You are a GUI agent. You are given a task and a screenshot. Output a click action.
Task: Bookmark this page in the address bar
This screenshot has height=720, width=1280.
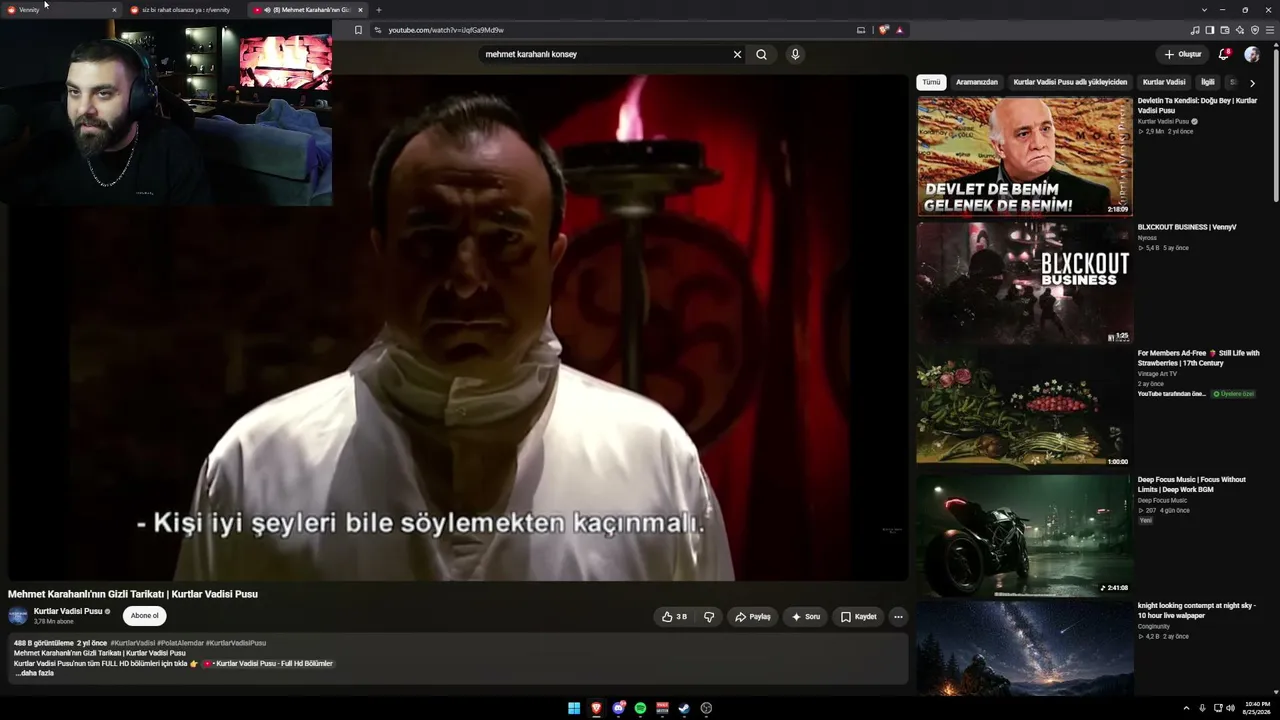[x=359, y=30]
